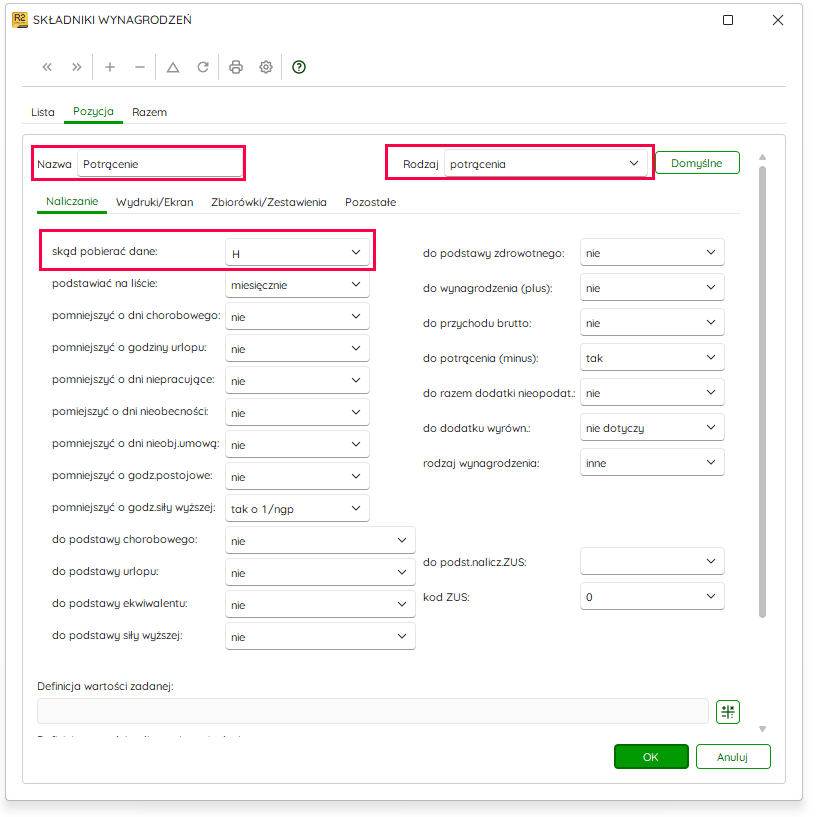Open the 'do podstawy urlopu' dropdown
The width and height of the screenshot is (826, 817).
(x=320, y=573)
